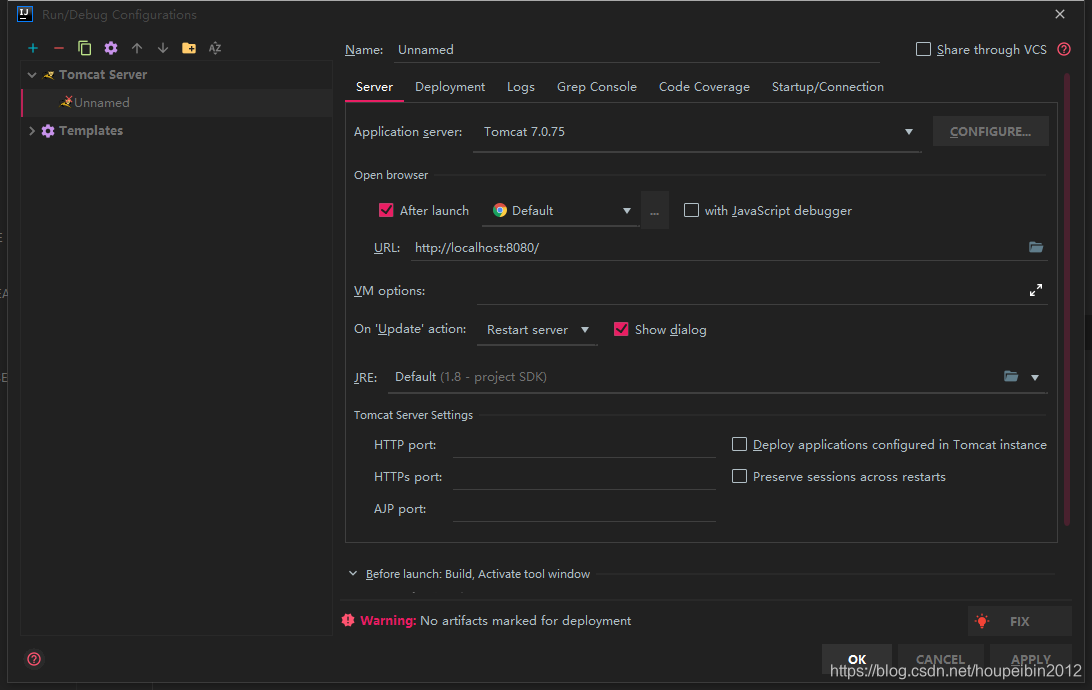The image size is (1092, 690).
Task: Click the AJP port field
Action: pyautogui.click(x=584, y=509)
